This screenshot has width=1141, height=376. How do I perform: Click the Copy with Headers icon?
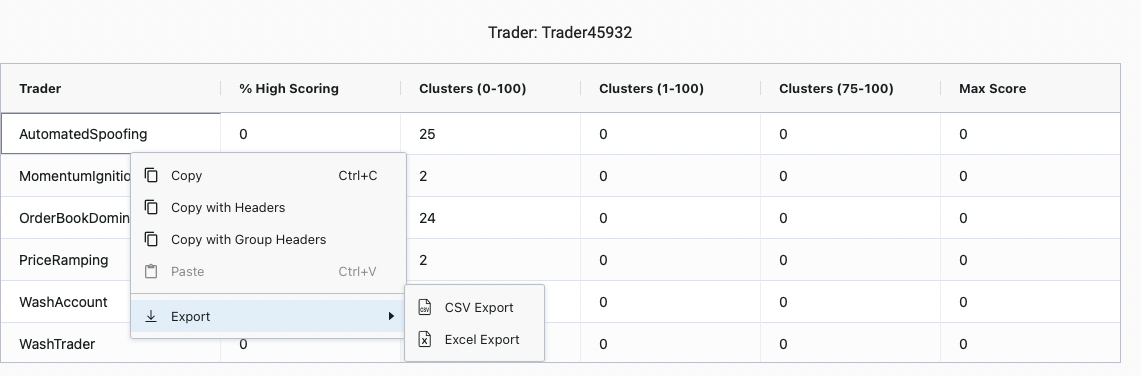click(x=151, y=207)
